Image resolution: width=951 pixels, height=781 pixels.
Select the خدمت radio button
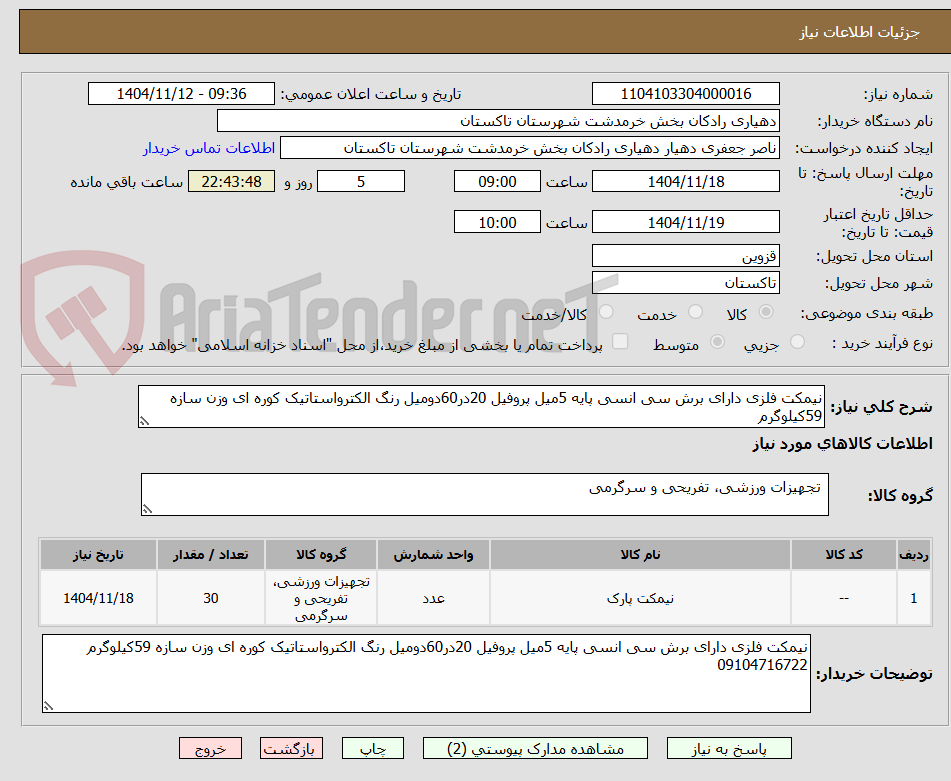pos(696,312)
